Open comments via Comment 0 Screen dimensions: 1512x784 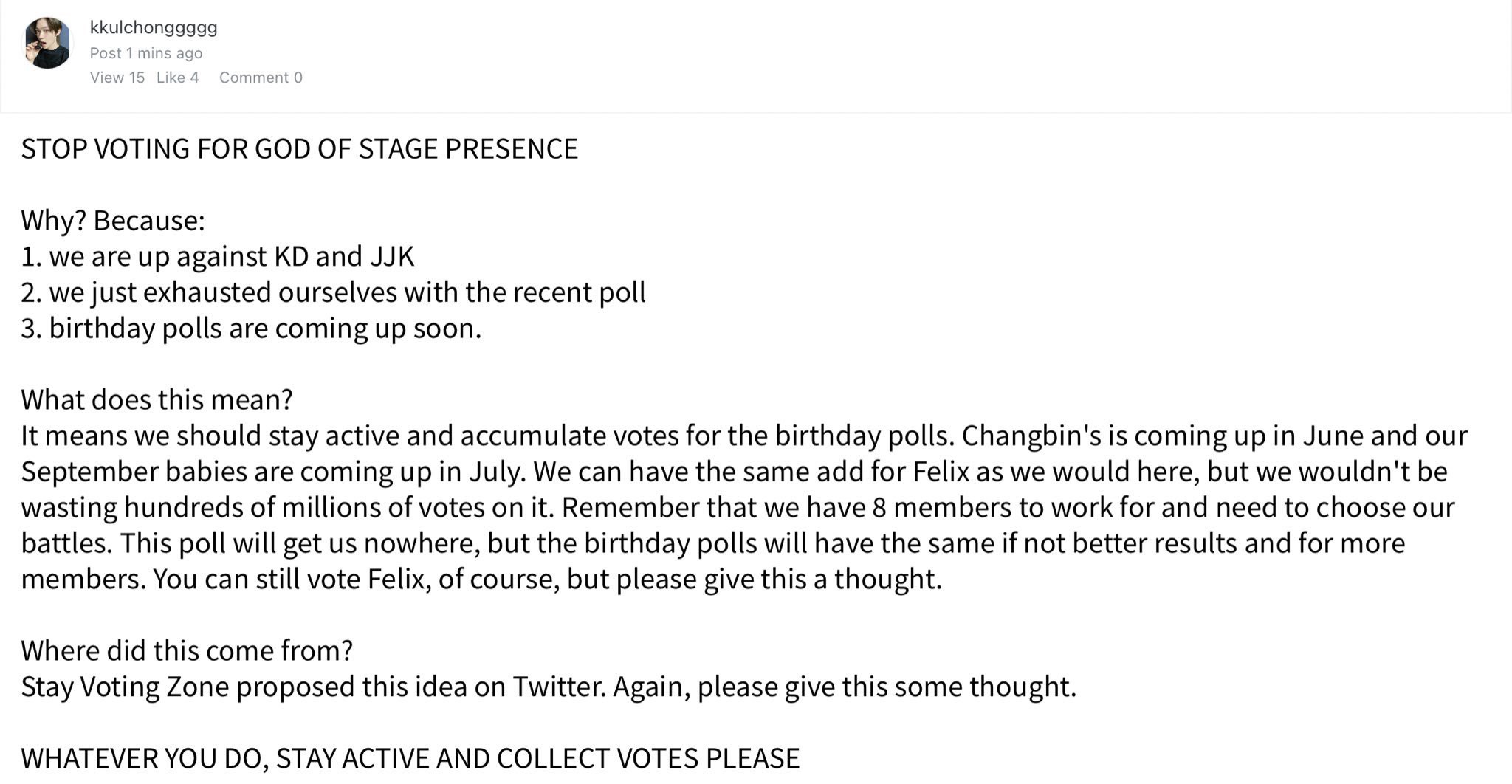pos(261,78)
